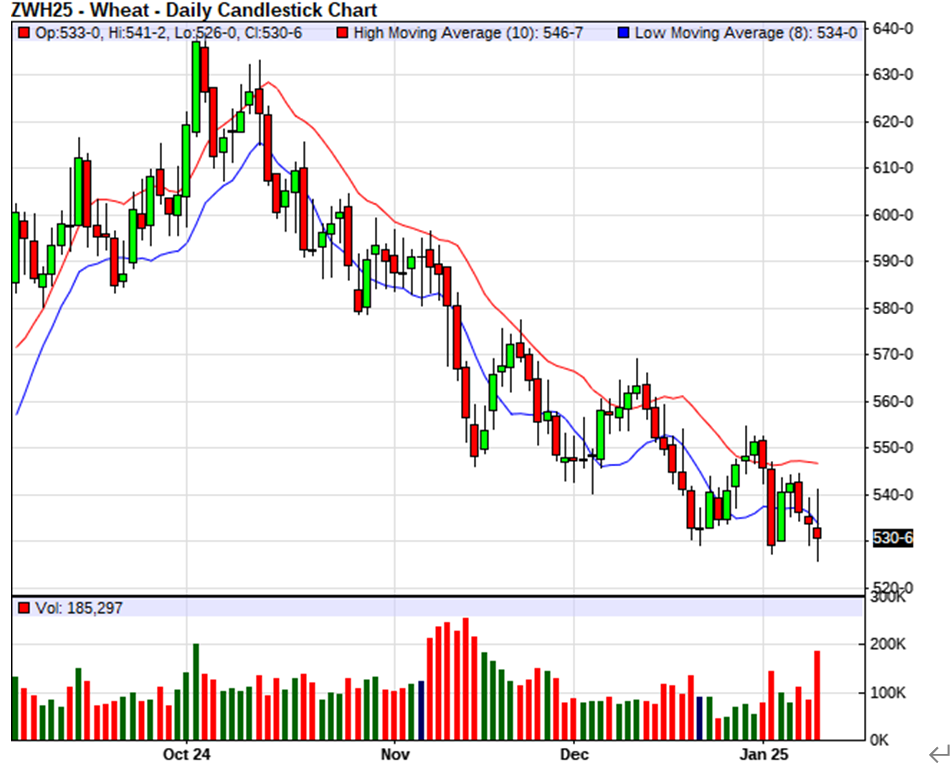Click the 530-6 current price tag
Screen dimensions: 952x769
pyautogui.click(x=893, y=539)
